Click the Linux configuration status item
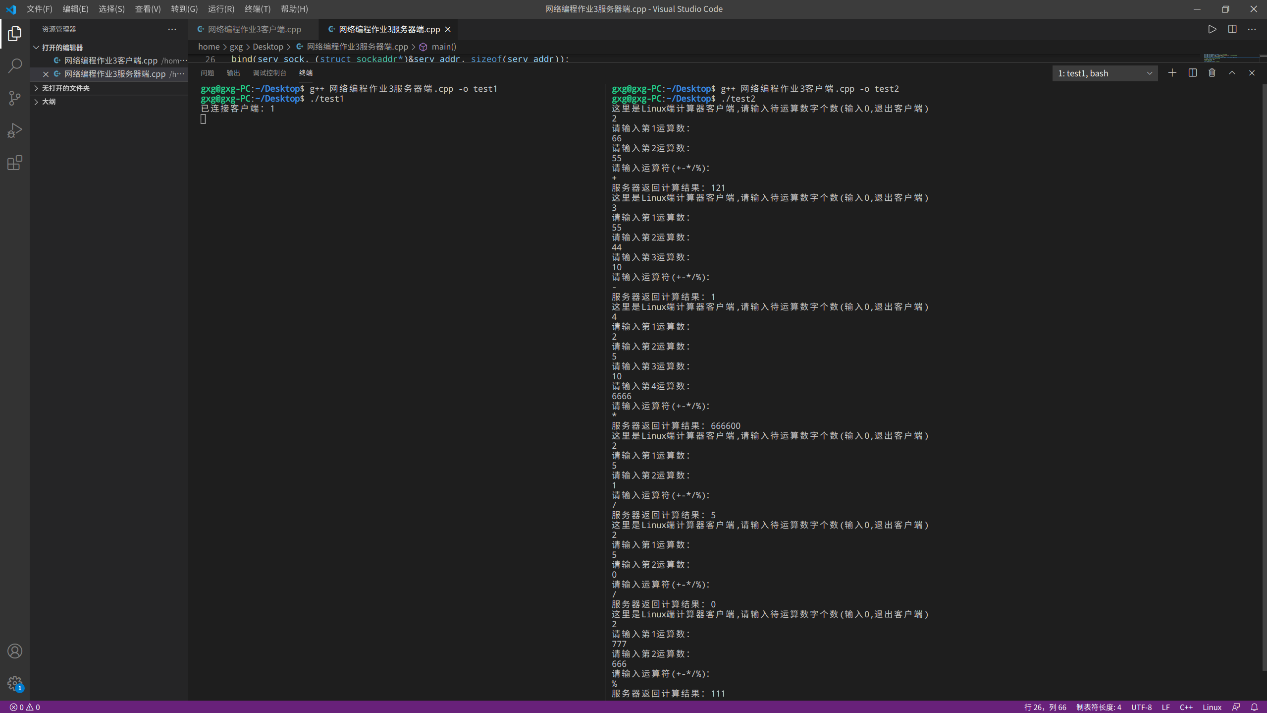The width and height of the screenshot is (1267, 713). (x=1212, y=707)
